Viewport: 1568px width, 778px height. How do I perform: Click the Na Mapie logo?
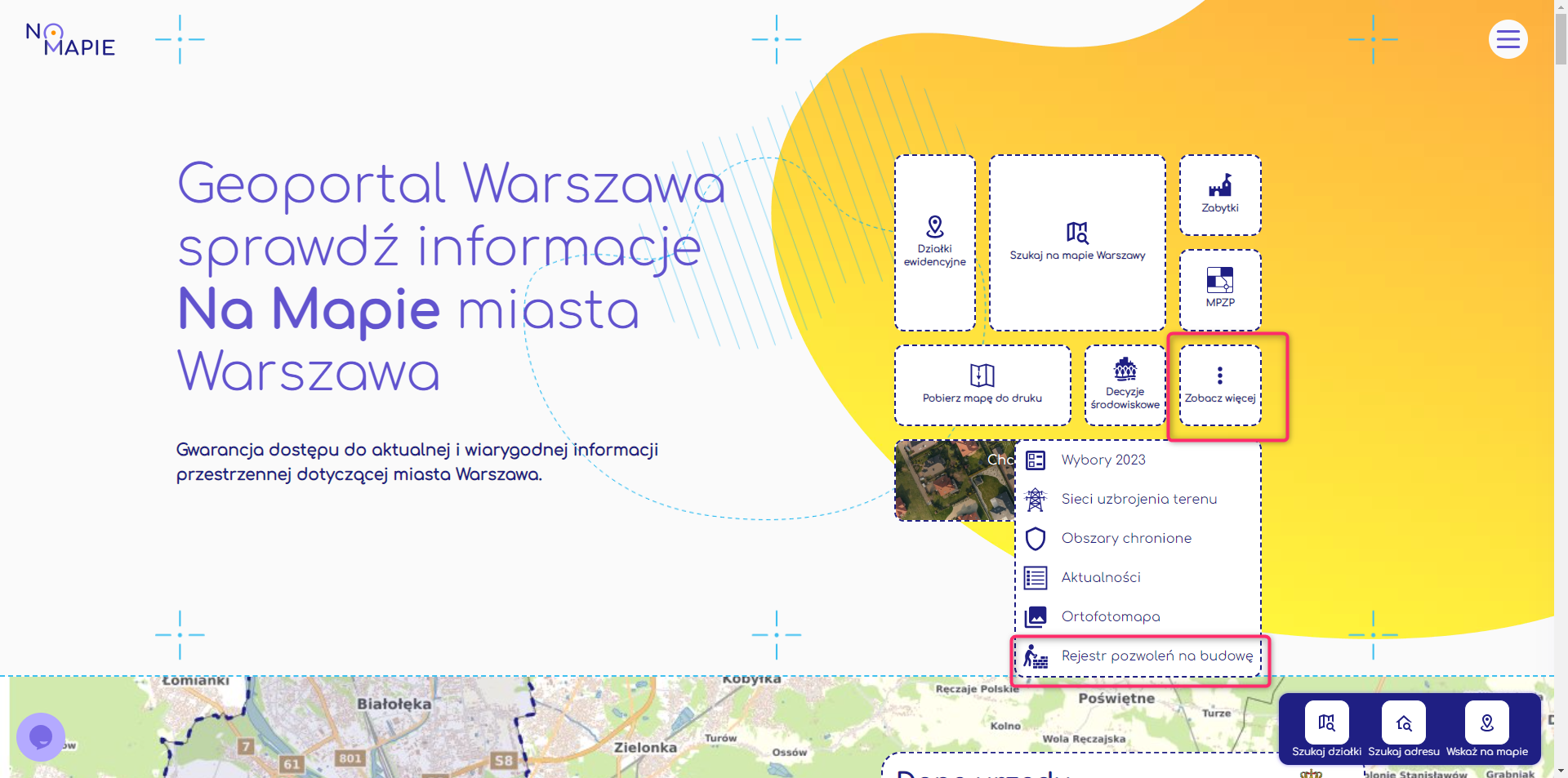(69, 39)
